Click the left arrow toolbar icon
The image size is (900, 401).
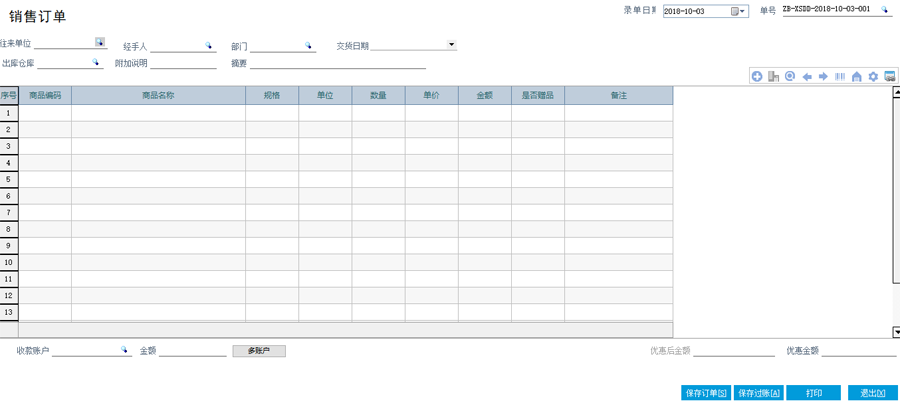[807, 76]
